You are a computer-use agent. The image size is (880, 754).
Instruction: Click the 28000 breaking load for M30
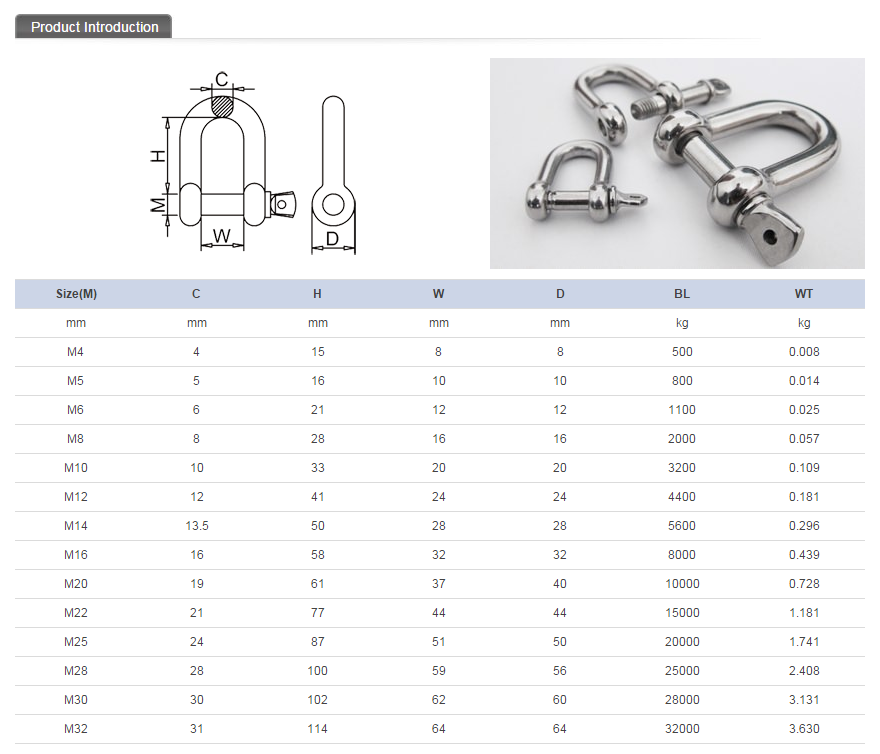coord(682,700)
